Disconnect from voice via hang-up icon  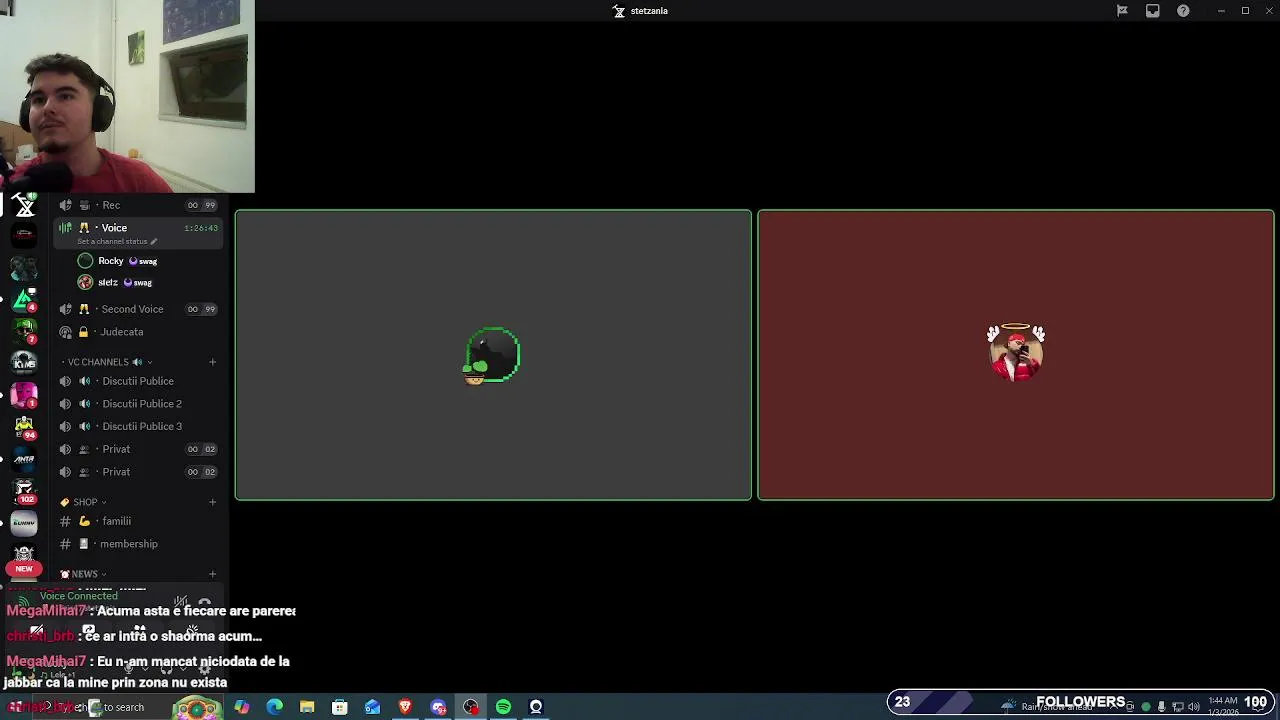tap(205, 603)
